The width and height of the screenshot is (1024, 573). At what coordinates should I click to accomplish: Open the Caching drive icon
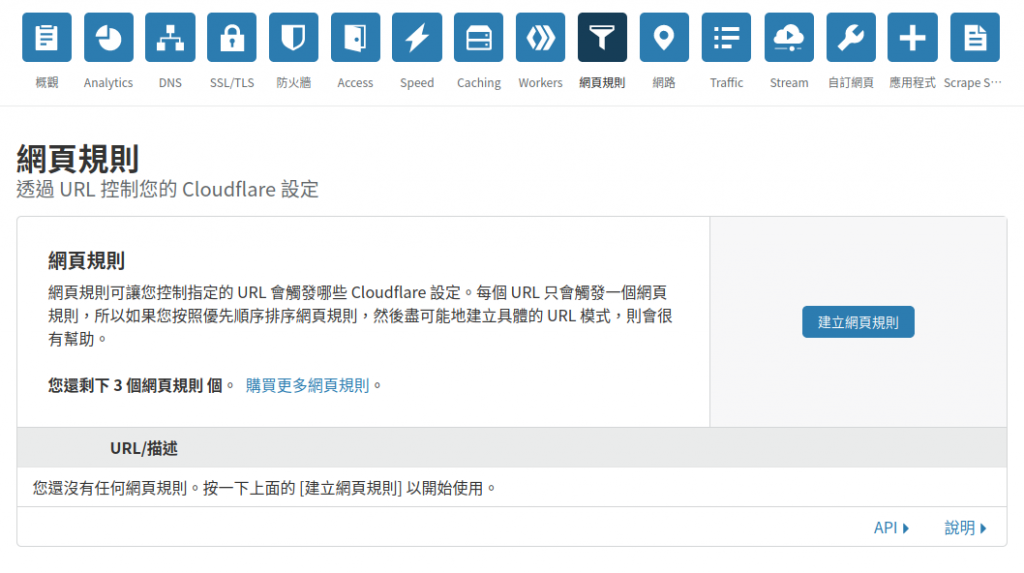479,37
